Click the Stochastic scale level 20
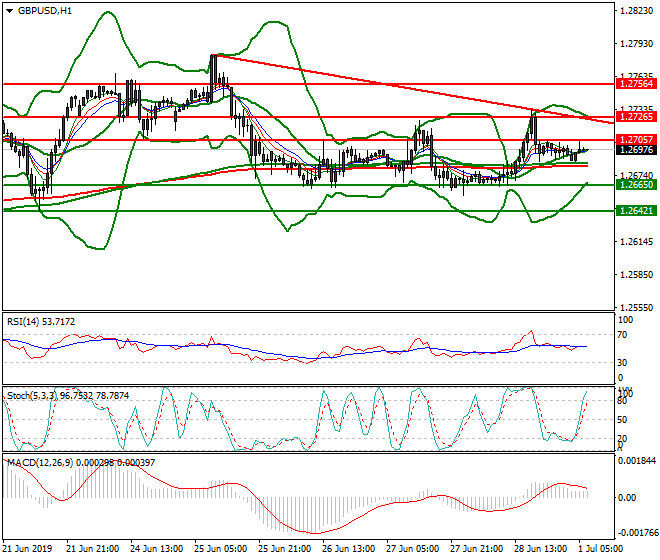This screenshot has height=560, width=660. 622,439
